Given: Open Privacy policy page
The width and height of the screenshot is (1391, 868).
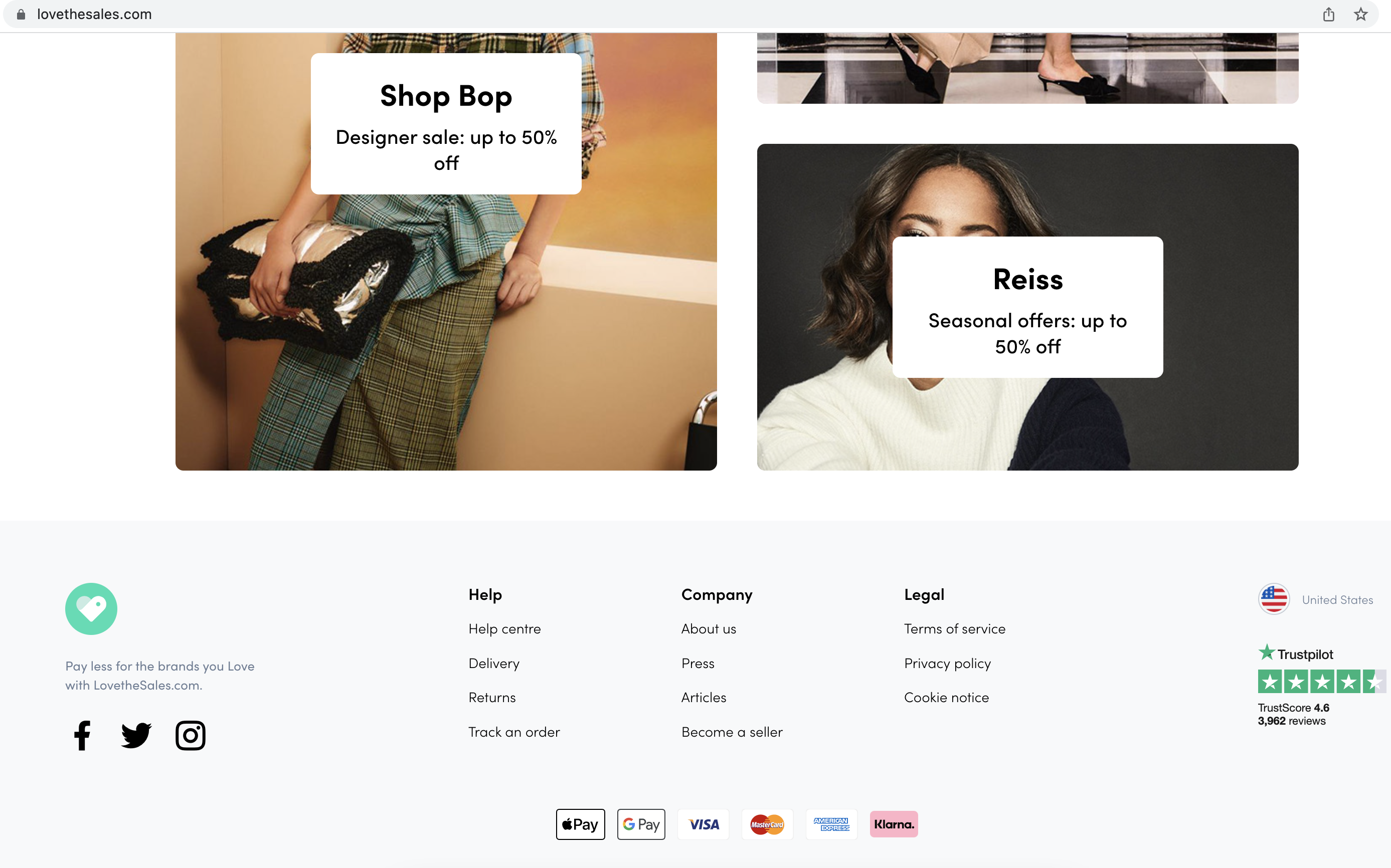Looking at the screenshot, I should pyautogui.click(x=947, y=662).
